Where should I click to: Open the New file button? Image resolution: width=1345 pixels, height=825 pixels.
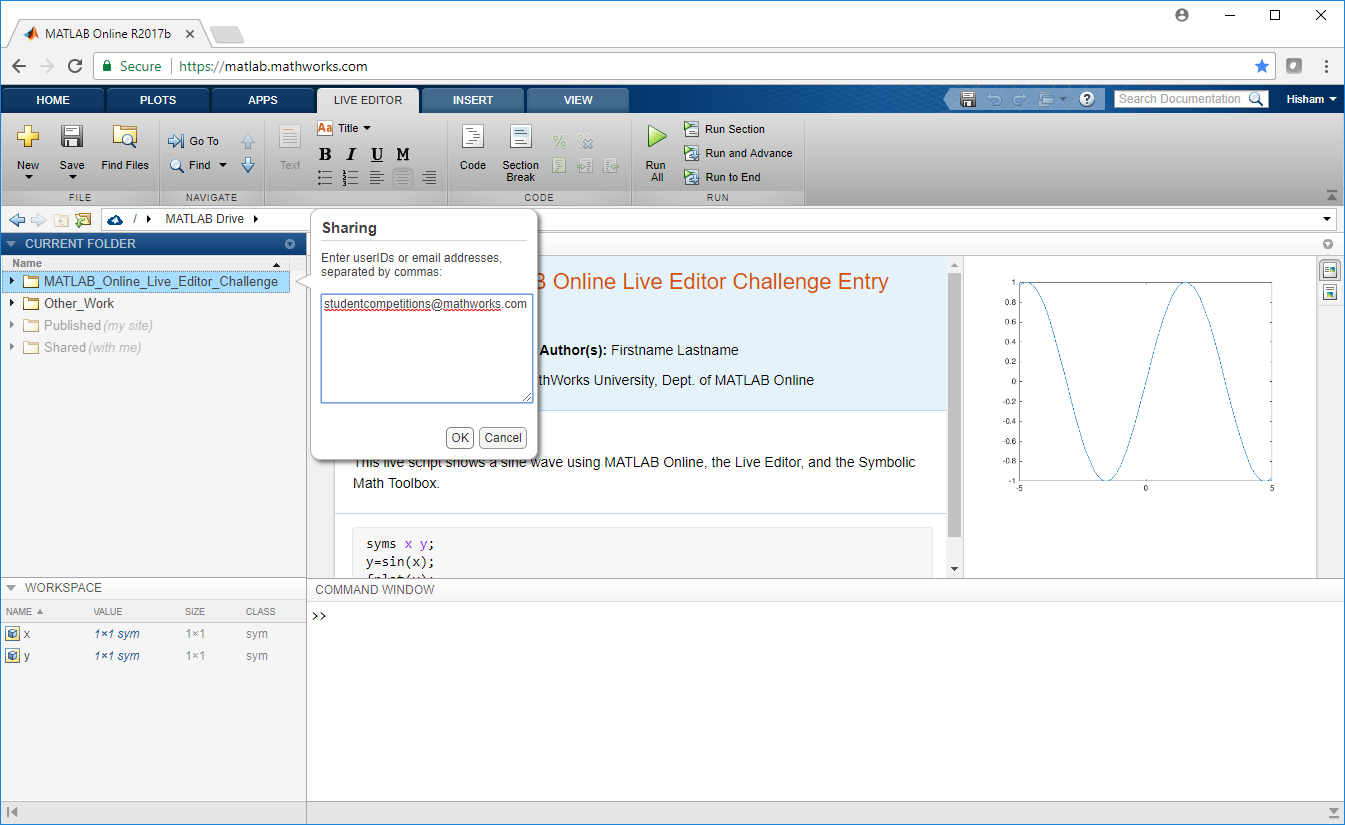pyautogui.click(x=28, y=150)
